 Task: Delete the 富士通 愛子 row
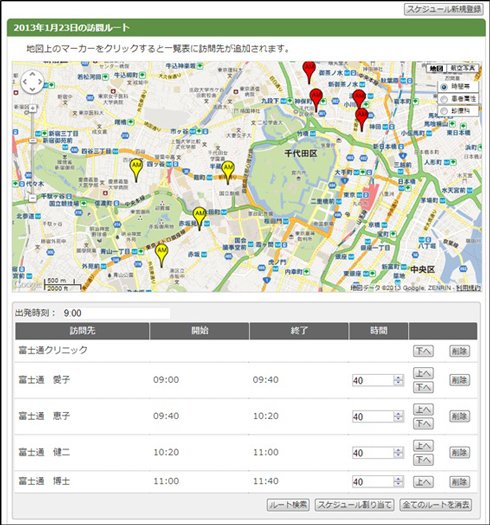[x=459, y=380]
